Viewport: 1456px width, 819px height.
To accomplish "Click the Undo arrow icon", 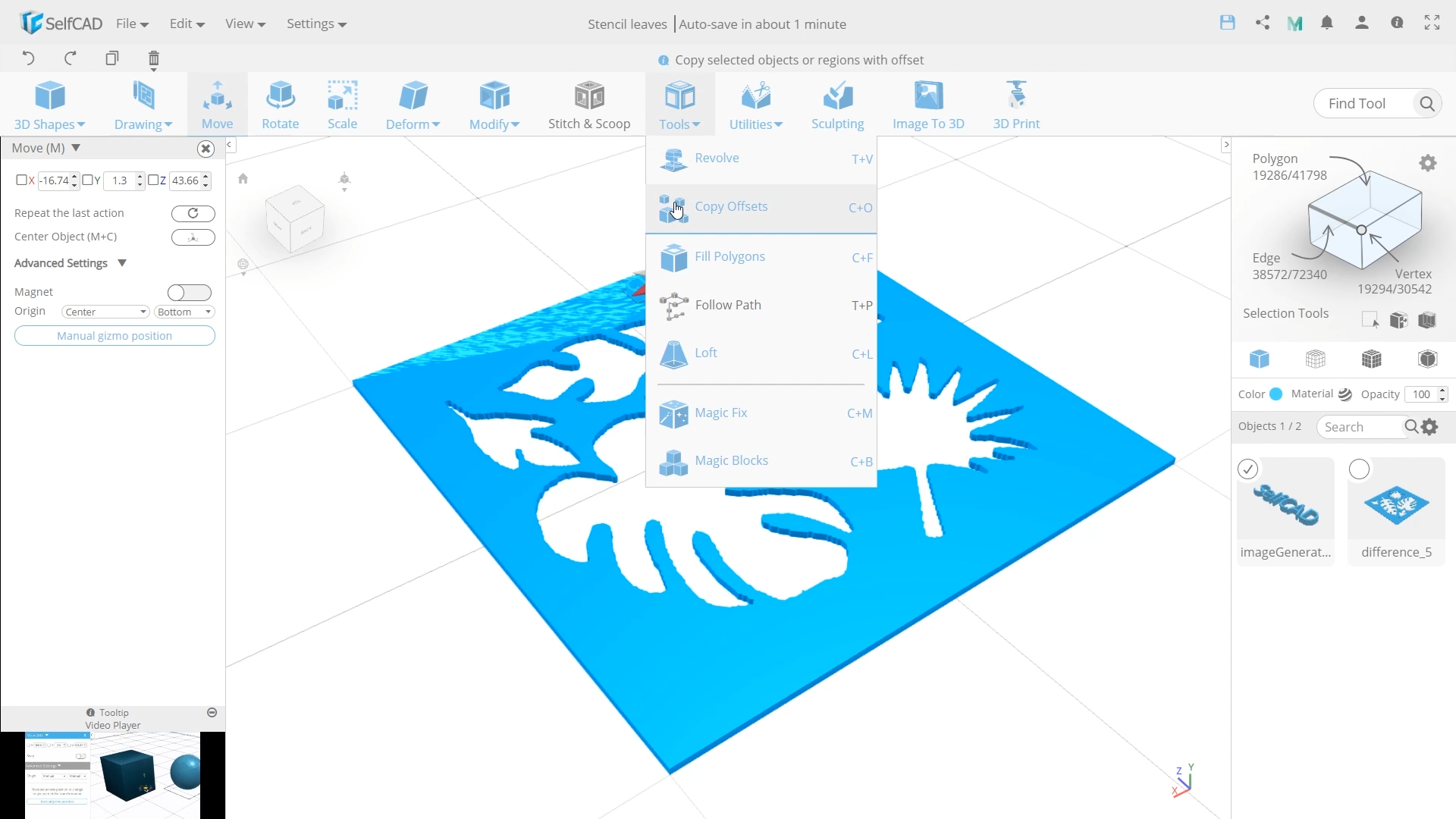I will pyautogui.click(x=28, y=58).
